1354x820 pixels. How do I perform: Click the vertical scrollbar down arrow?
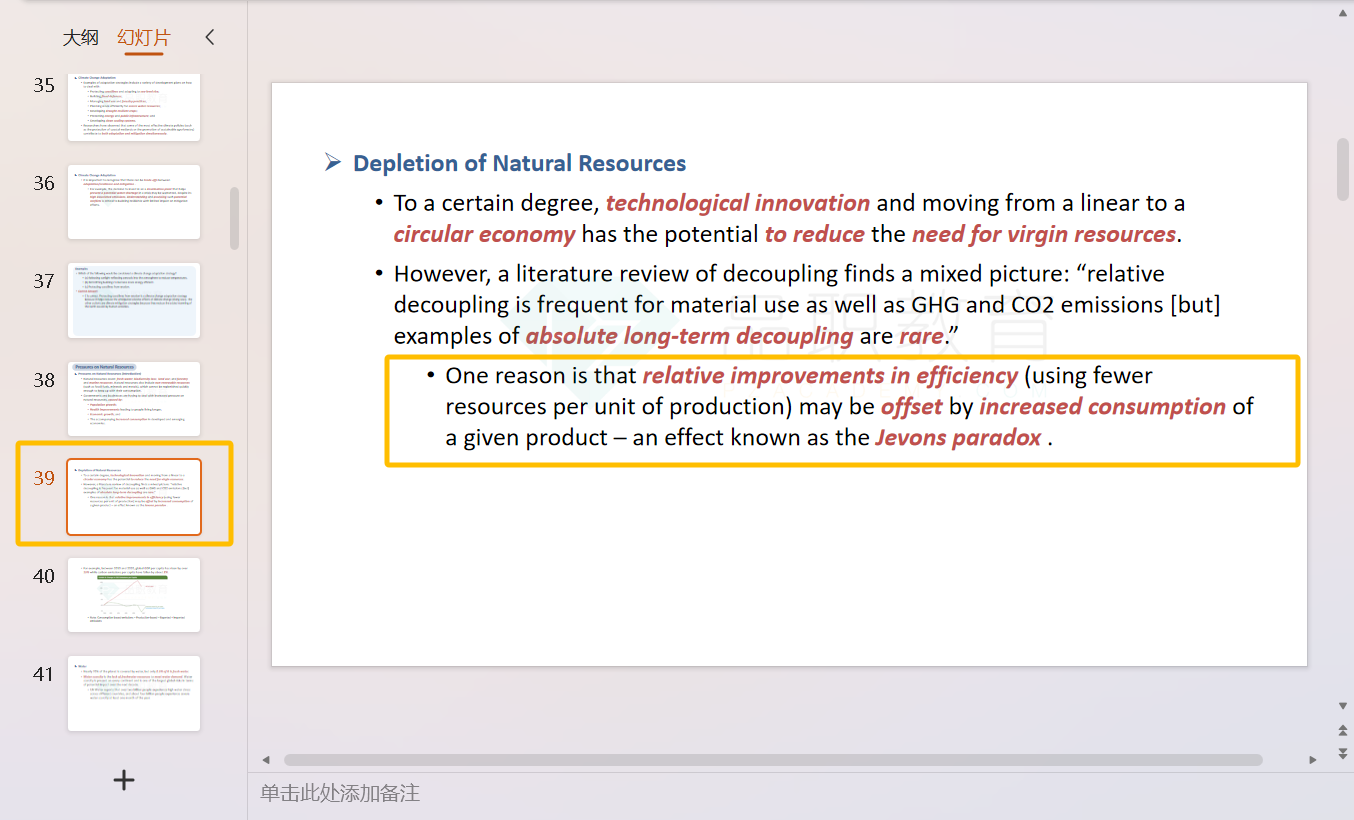click(1344, 706)
